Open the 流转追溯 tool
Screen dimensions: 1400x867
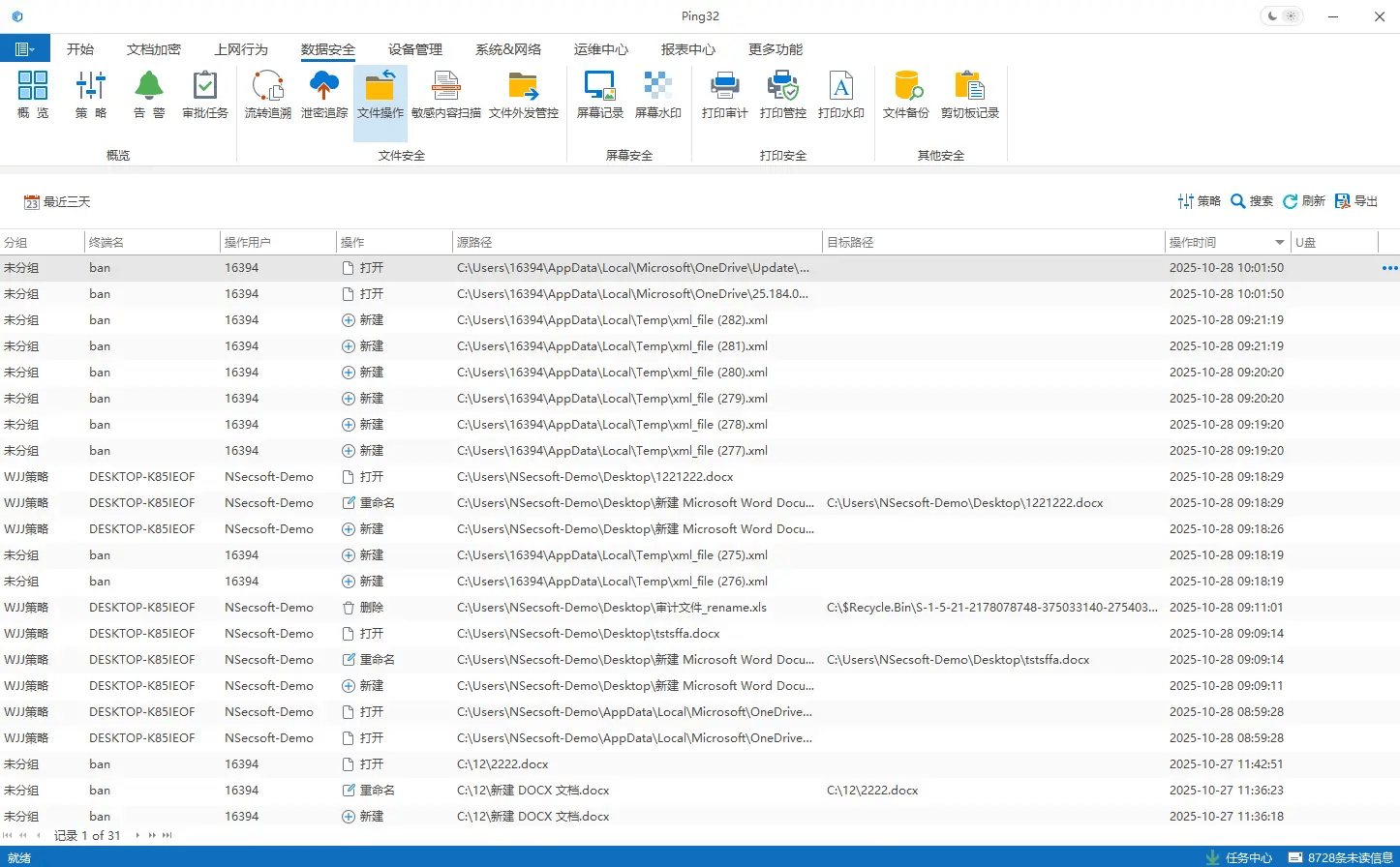267,95
